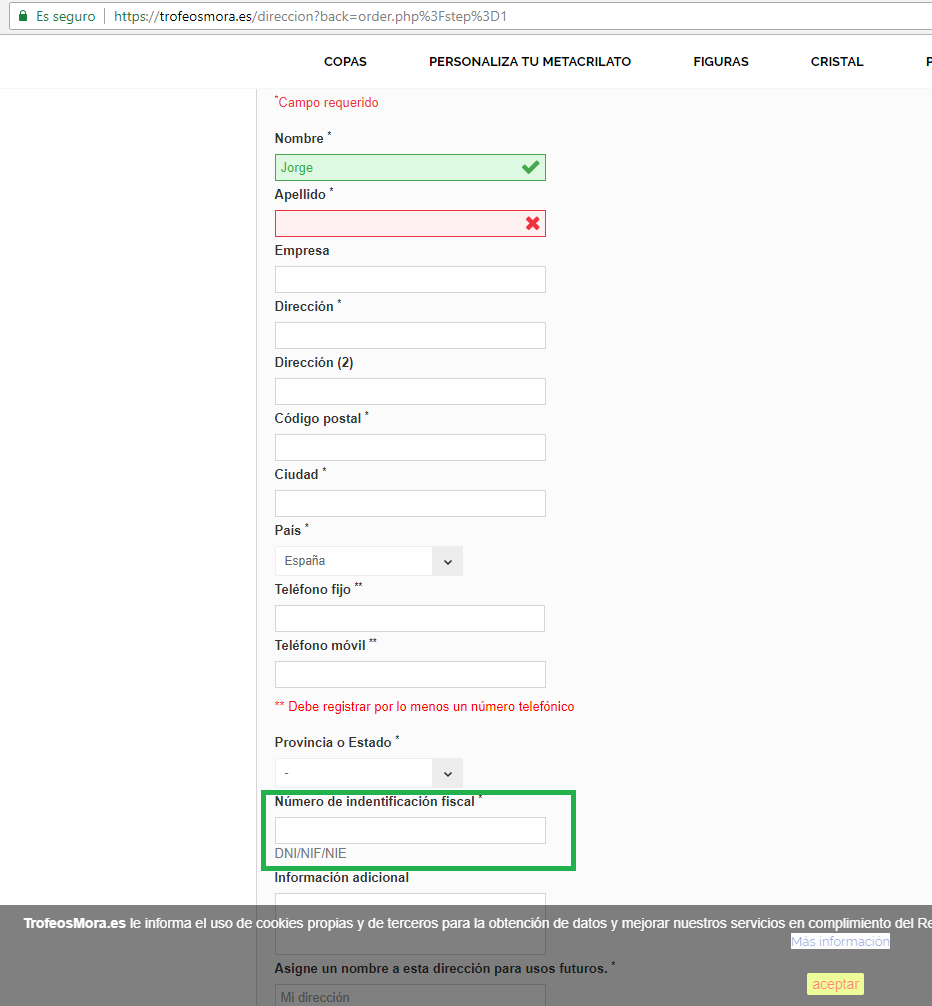Open the FIGURAS menu

(x=720, y=62)
